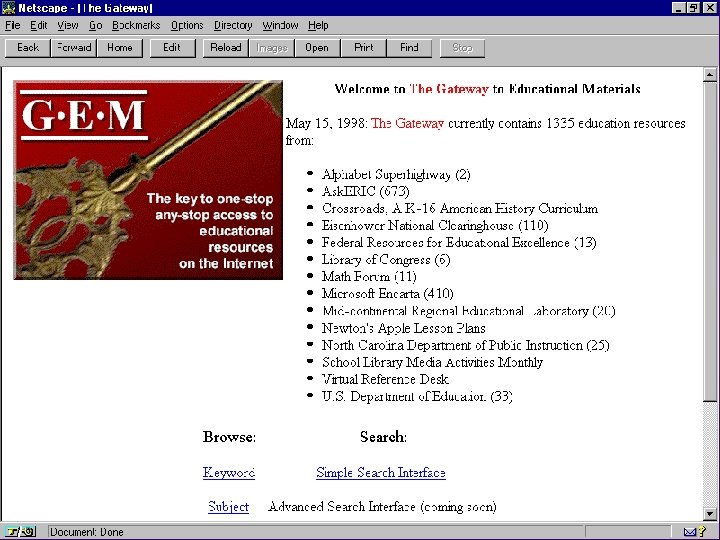The height and width of the screenshot is (540, 720).
Task: Click the Edit toolbar button
Action: [x=172, y=48]
